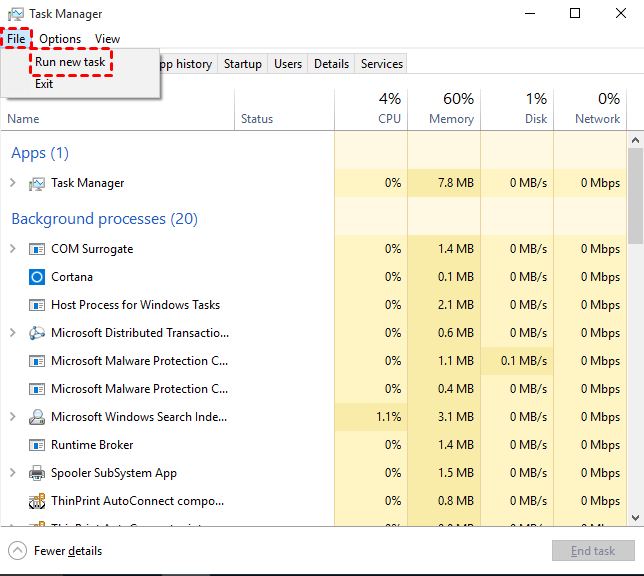Open the Options menu

coord(60,39)
